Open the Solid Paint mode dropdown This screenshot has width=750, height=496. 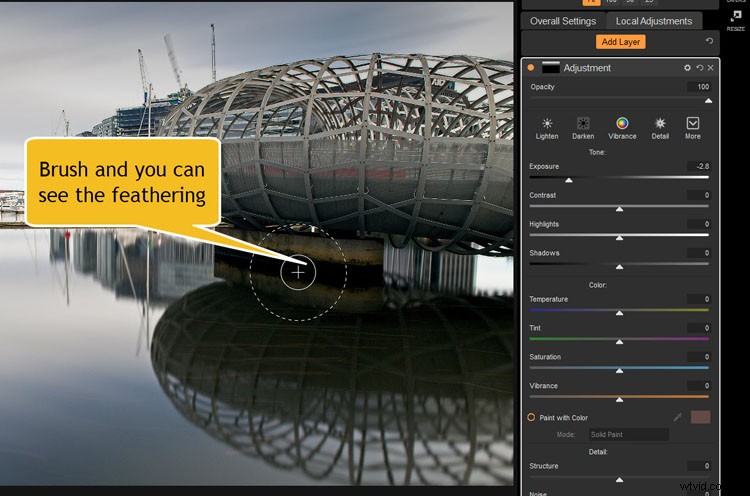coord(628,434)
